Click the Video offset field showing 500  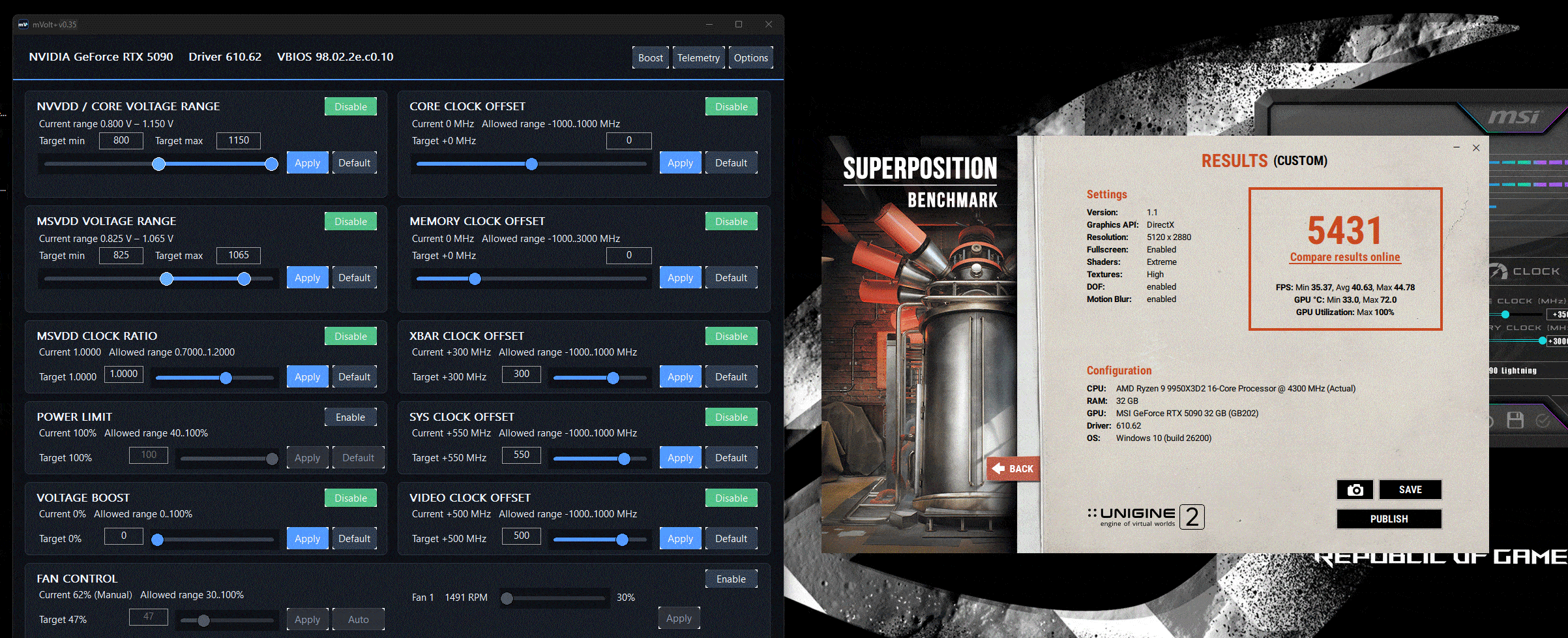coord(522,536)
